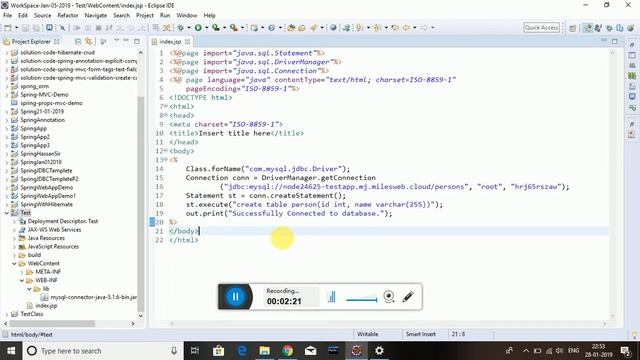Toggle the Cortana microphone in search box

[x=174, y=351]
